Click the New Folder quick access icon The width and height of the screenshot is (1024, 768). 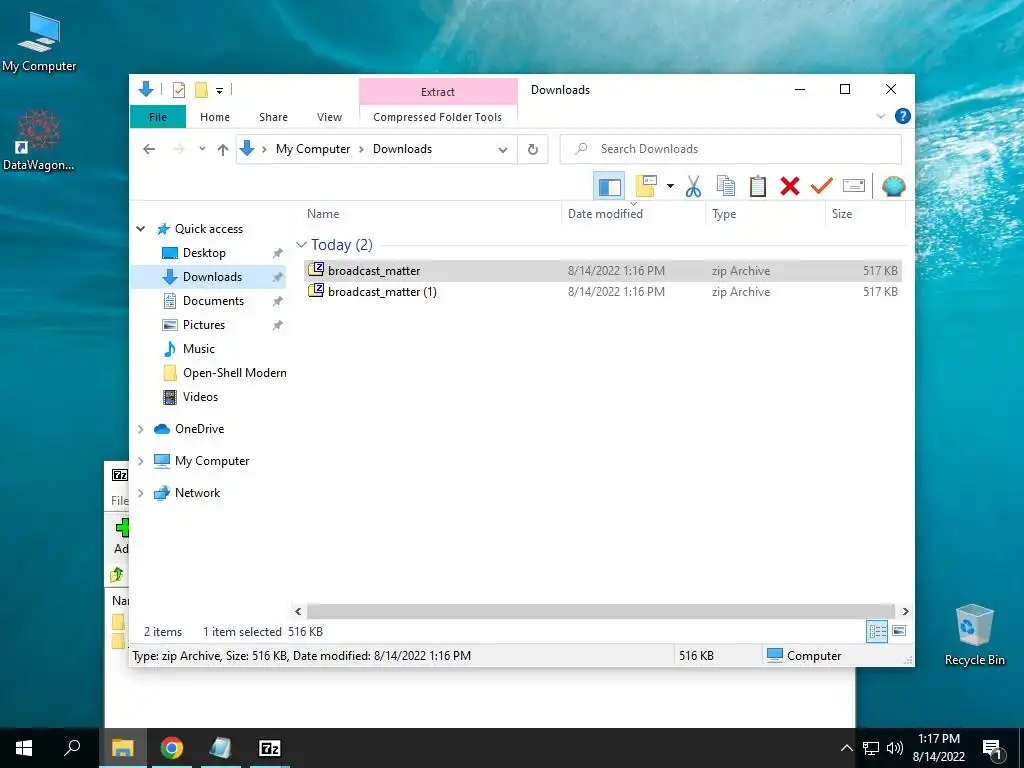click(201, 90)
